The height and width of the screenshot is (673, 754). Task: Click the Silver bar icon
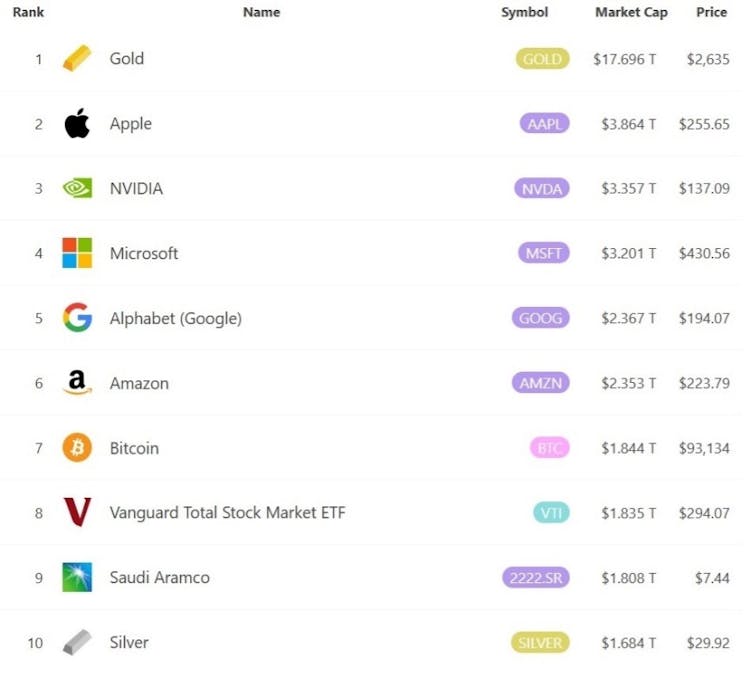tap(77, 642)
